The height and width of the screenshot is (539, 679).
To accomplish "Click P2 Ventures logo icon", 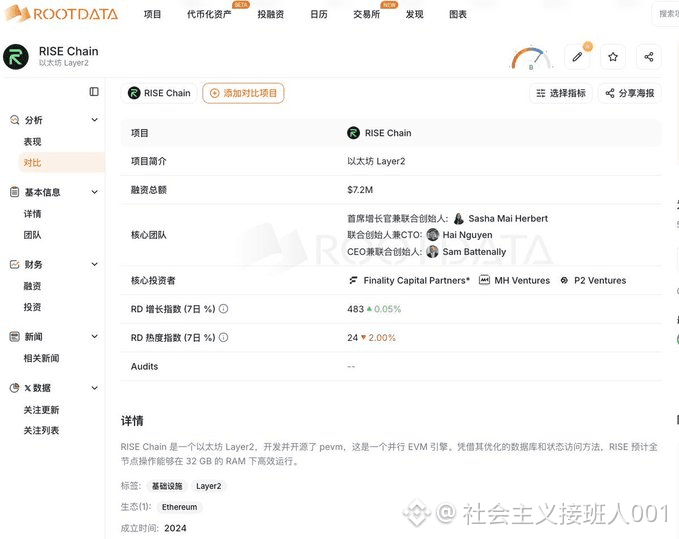I will pyautogui.click(x=564, y=281).
